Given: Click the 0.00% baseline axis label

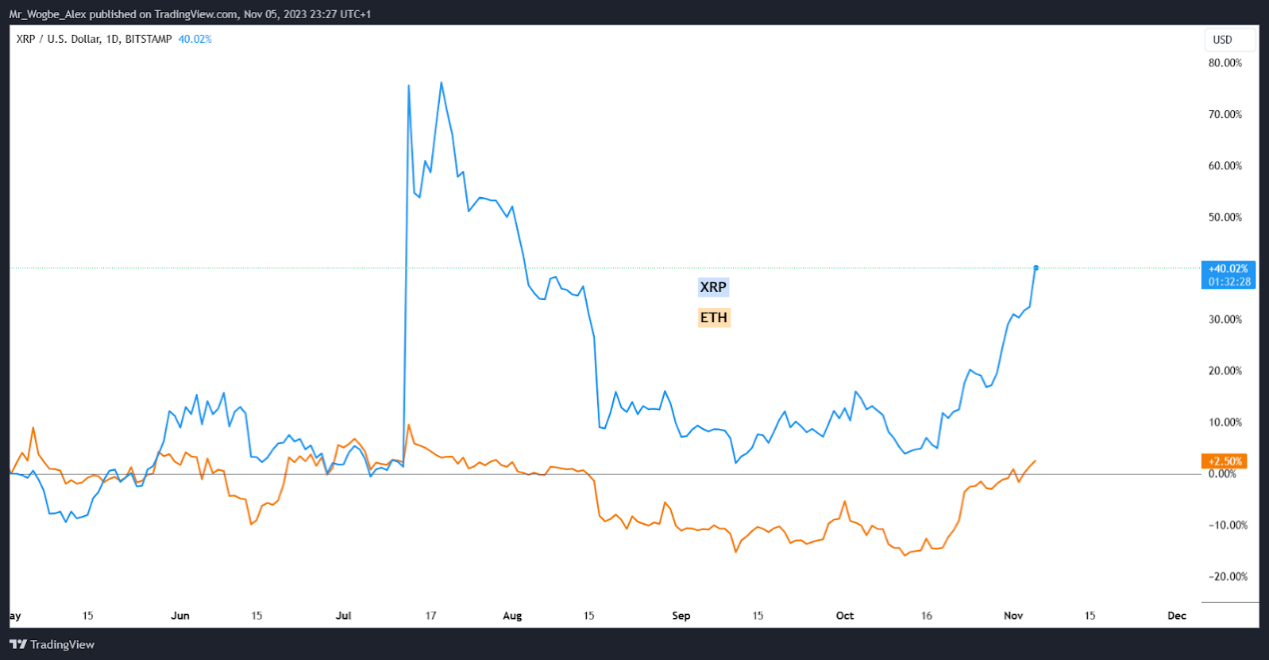Looking at the screenshot, I should point(1225,474).
